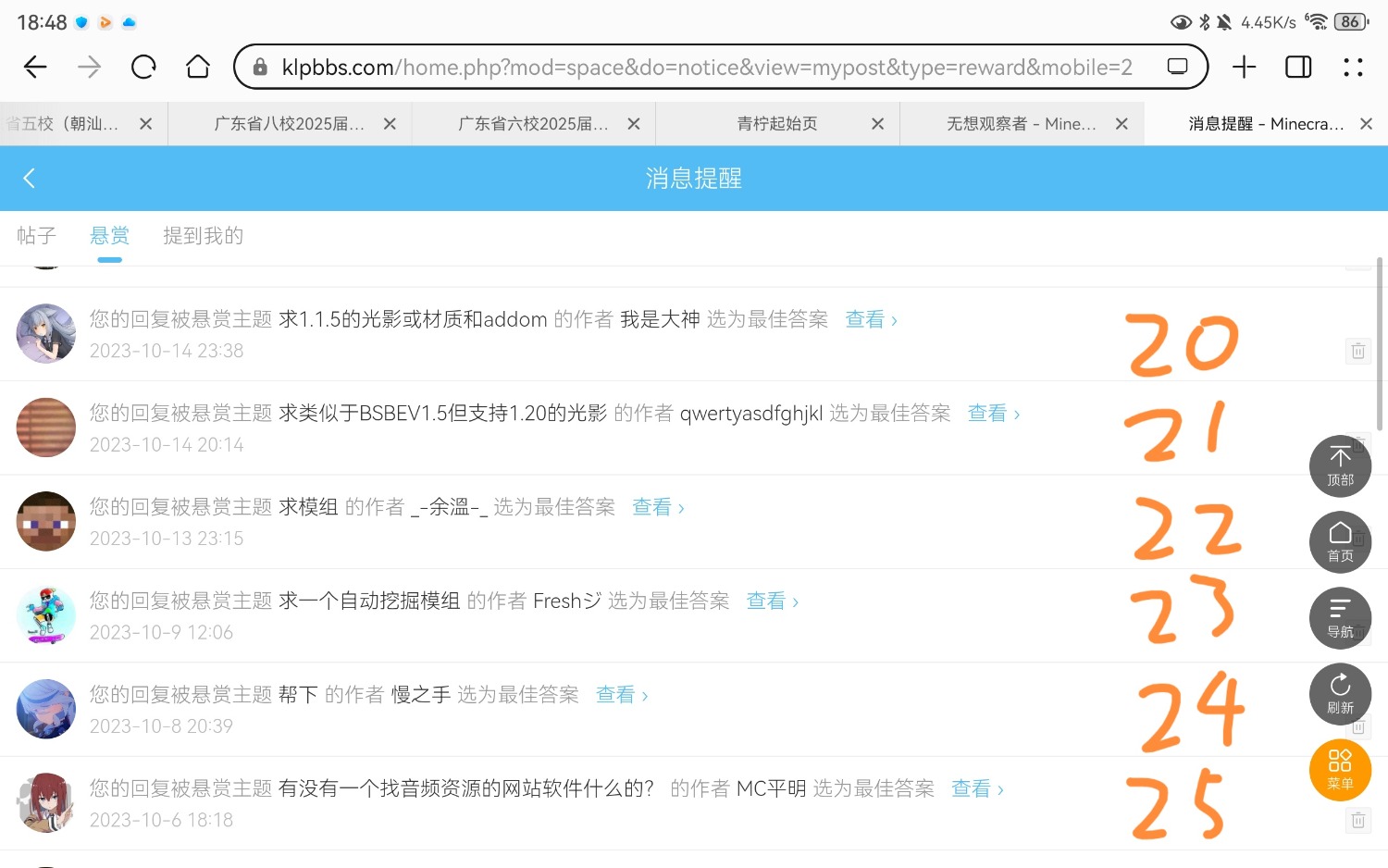
Task: Click the browser forward arrow
Action: (90, 67)
